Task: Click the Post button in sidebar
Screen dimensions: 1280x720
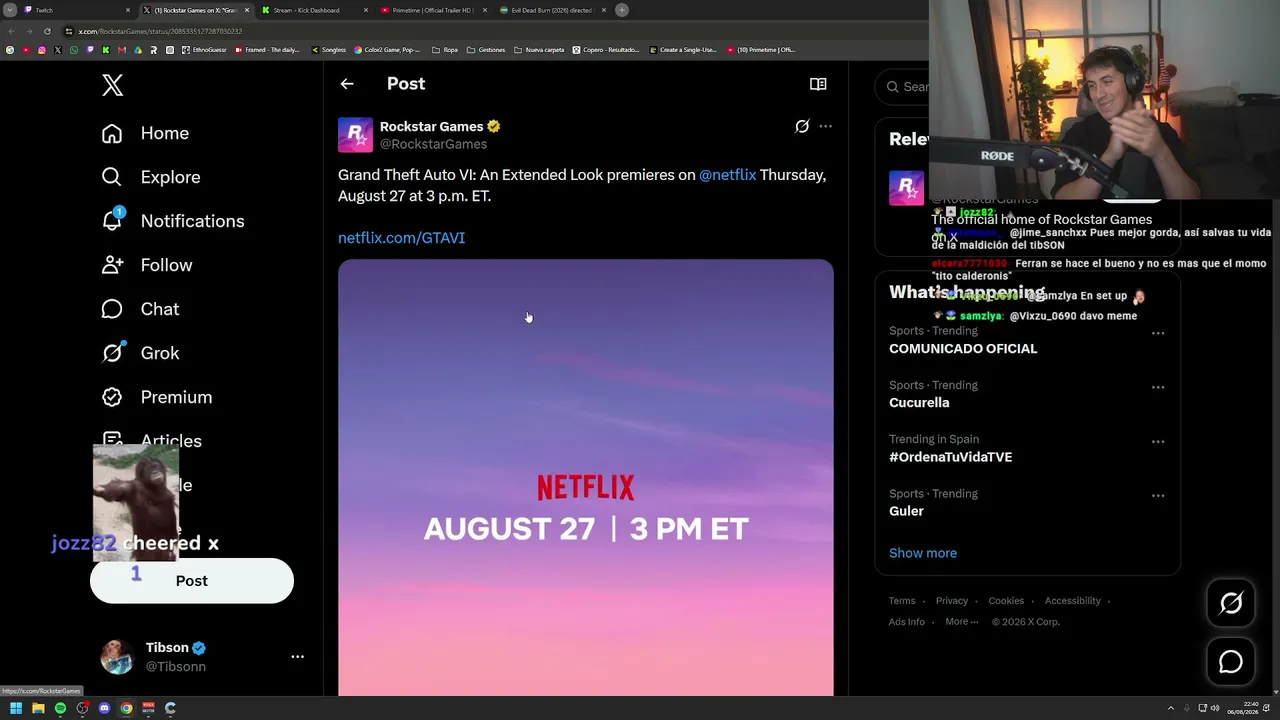Action: pos(192,581)
